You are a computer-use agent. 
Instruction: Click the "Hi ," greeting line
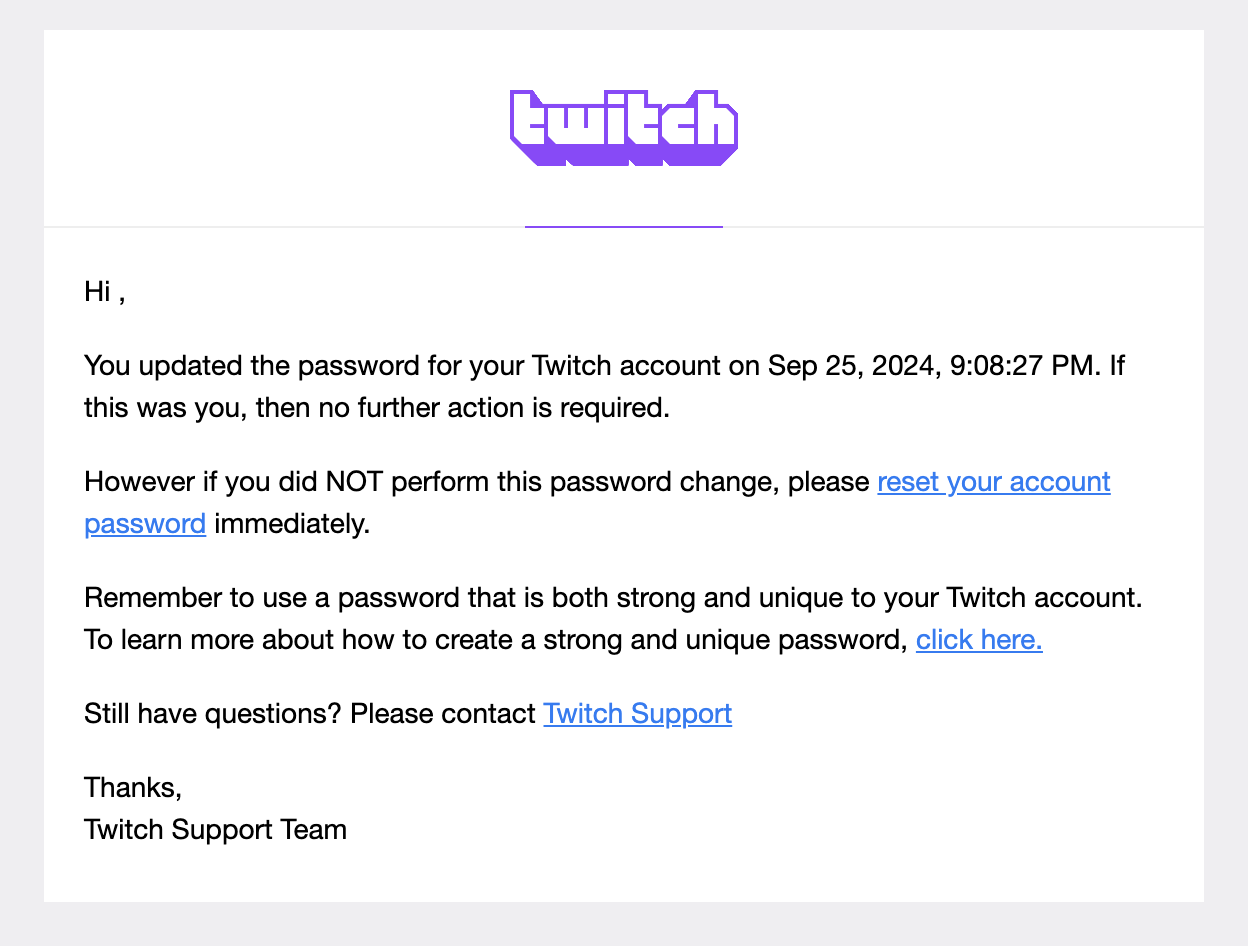pyautogui.click(x=105, y=292)
